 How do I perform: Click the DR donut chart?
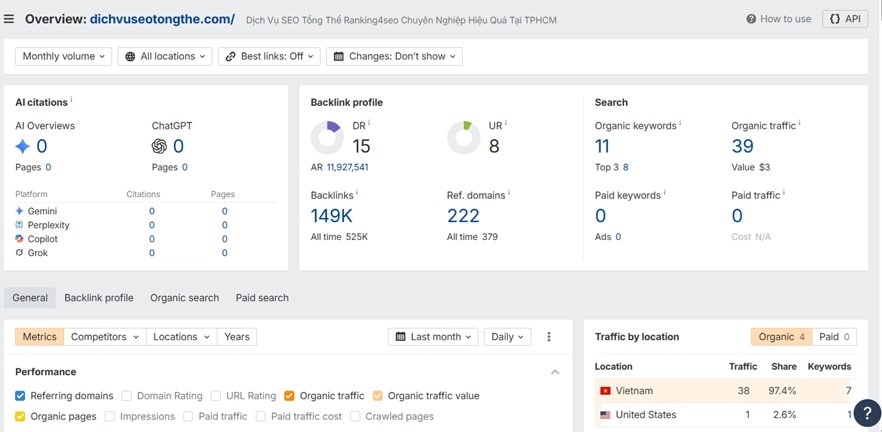coord(327,138)
